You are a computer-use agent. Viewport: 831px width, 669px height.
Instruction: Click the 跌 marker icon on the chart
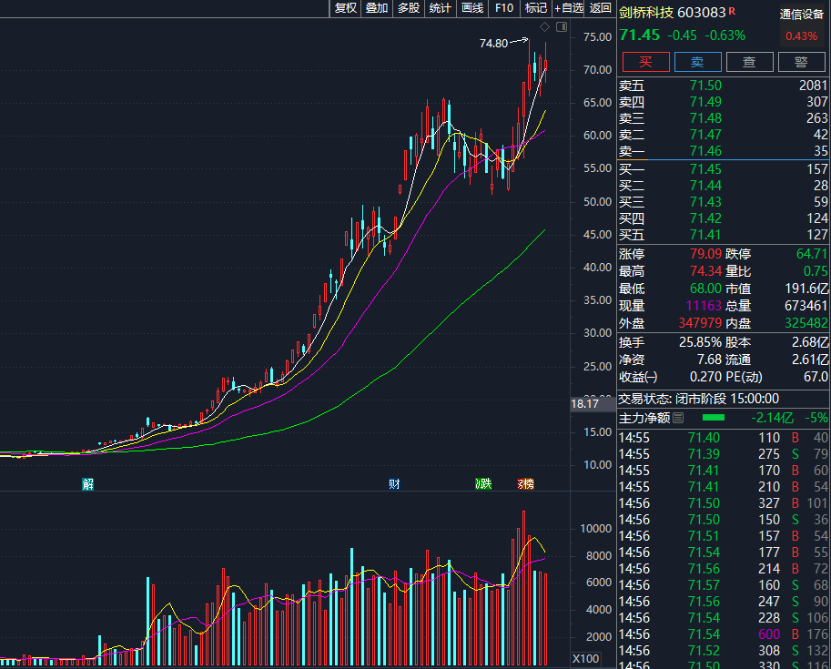click(483, 485)
